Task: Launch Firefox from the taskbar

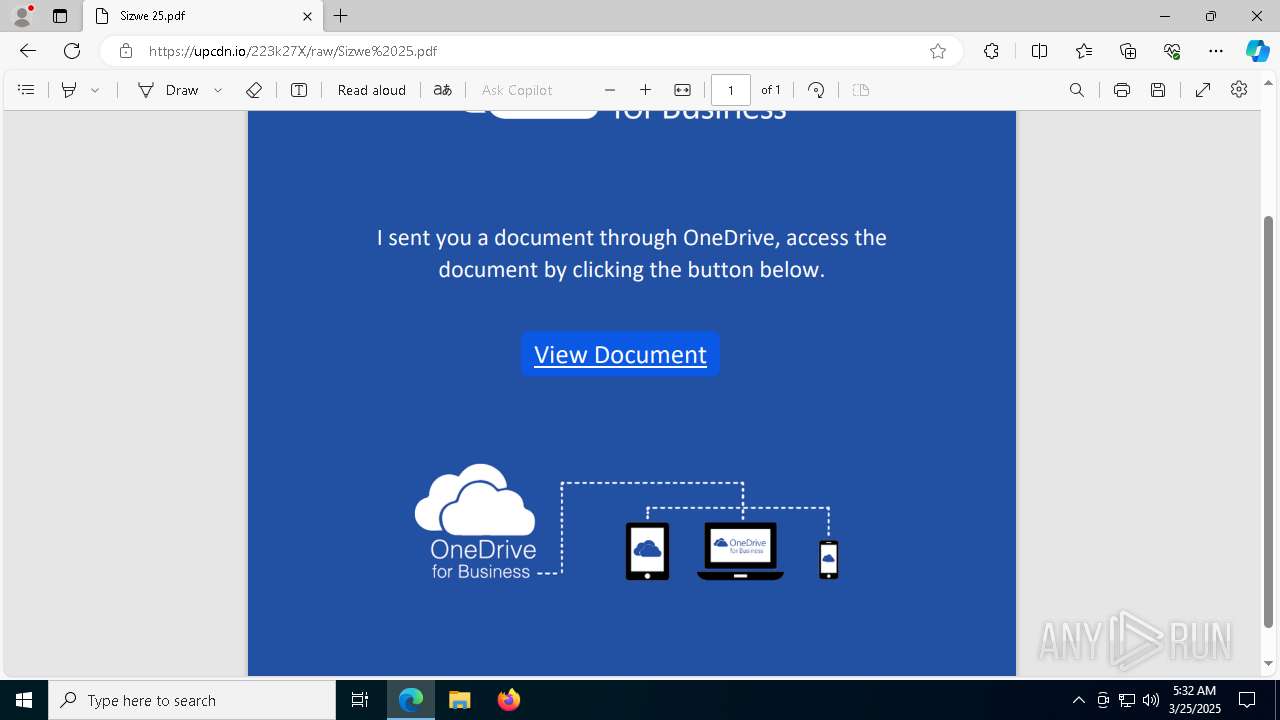Action: [508, 700]
